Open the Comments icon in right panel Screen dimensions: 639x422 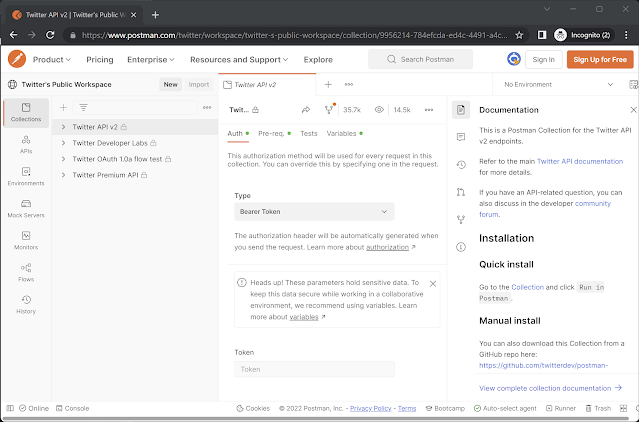[461, 137]
